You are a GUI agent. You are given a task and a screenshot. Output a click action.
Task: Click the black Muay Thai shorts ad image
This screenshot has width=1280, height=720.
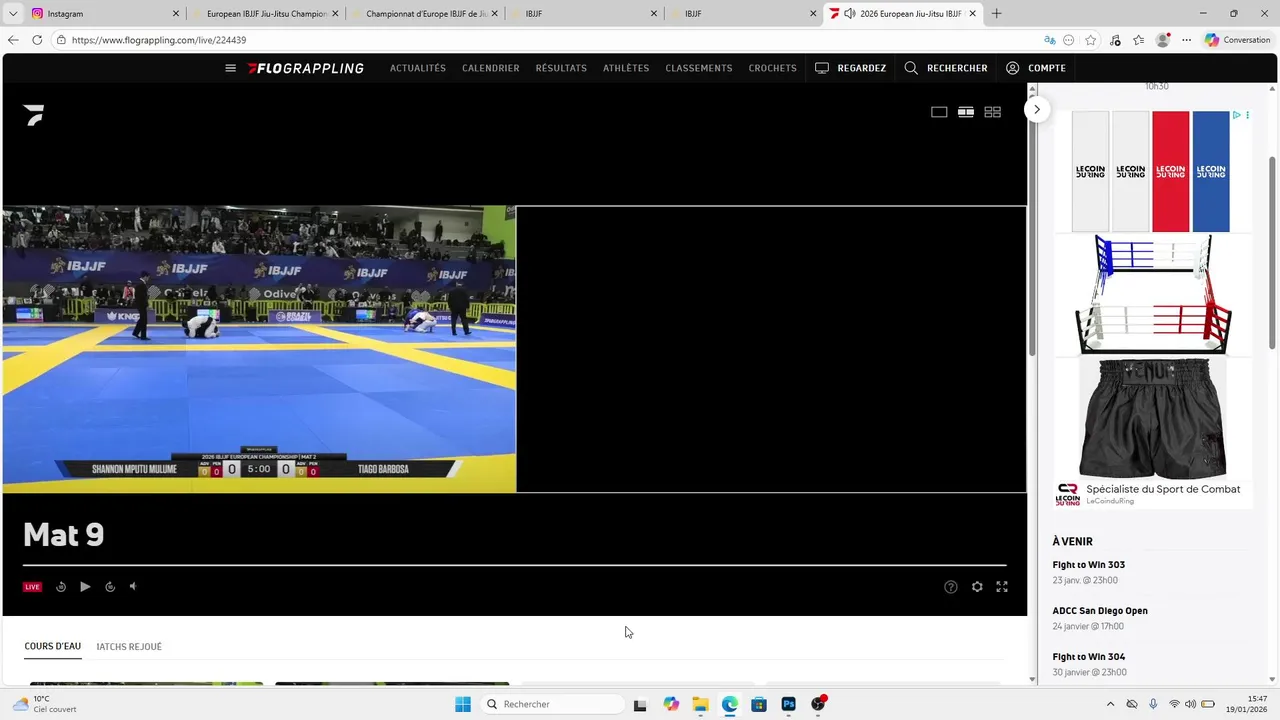1153,418
